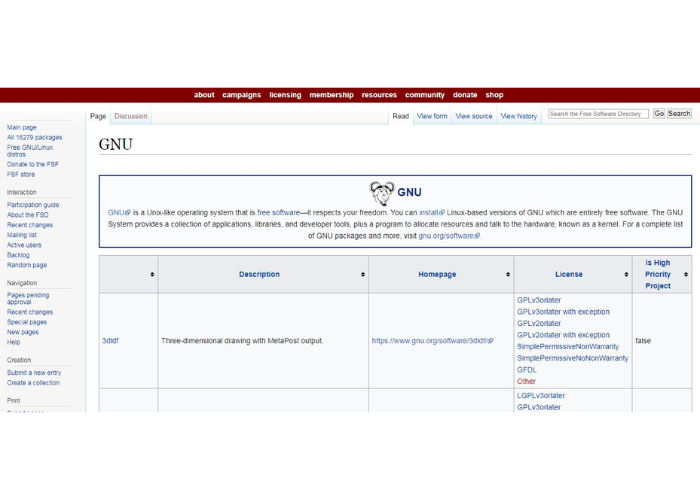This screenshot has width=700, height=500.
Task: Sort table by License column arrows
Action: point(626,275)
